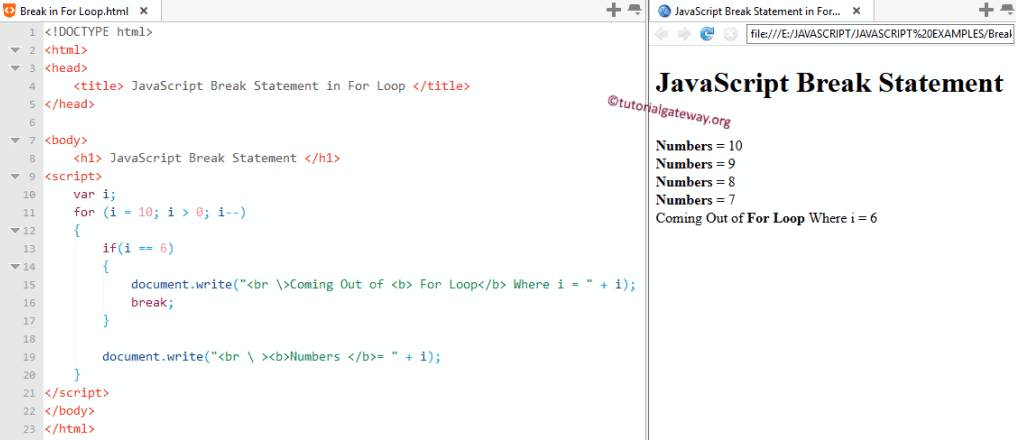Screen dimensions: 1016x440
Task: Click the "Numbers = 10" output line
Action: (x=699, y=145)
